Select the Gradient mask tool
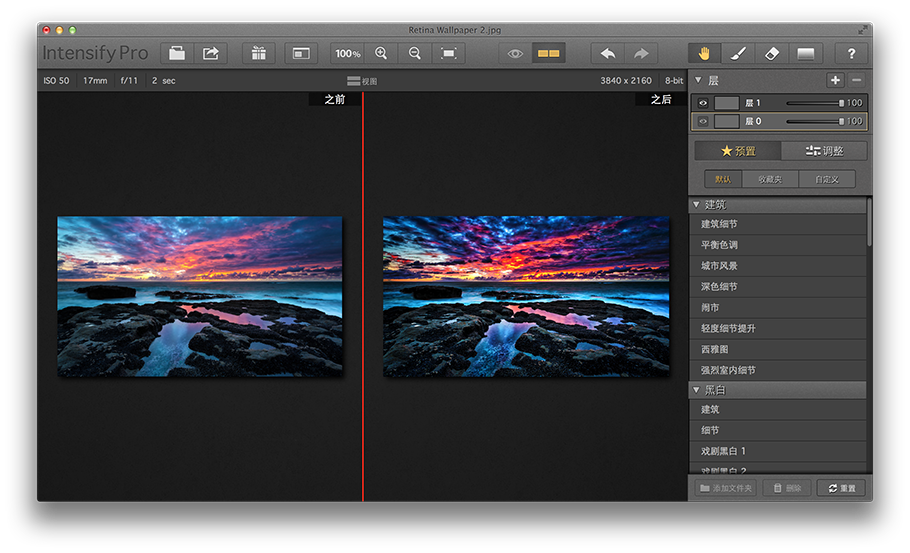The image size is (910, 553). point(806,53)
